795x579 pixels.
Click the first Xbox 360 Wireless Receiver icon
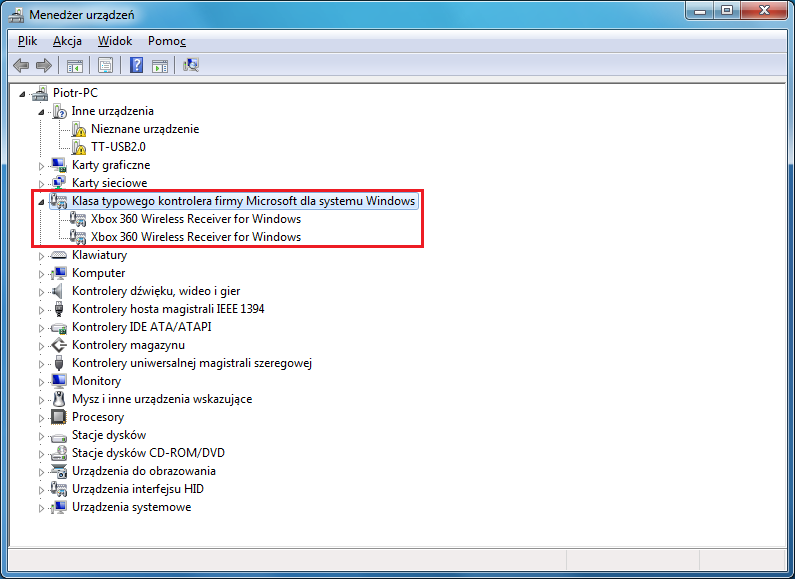click(78, 219)
